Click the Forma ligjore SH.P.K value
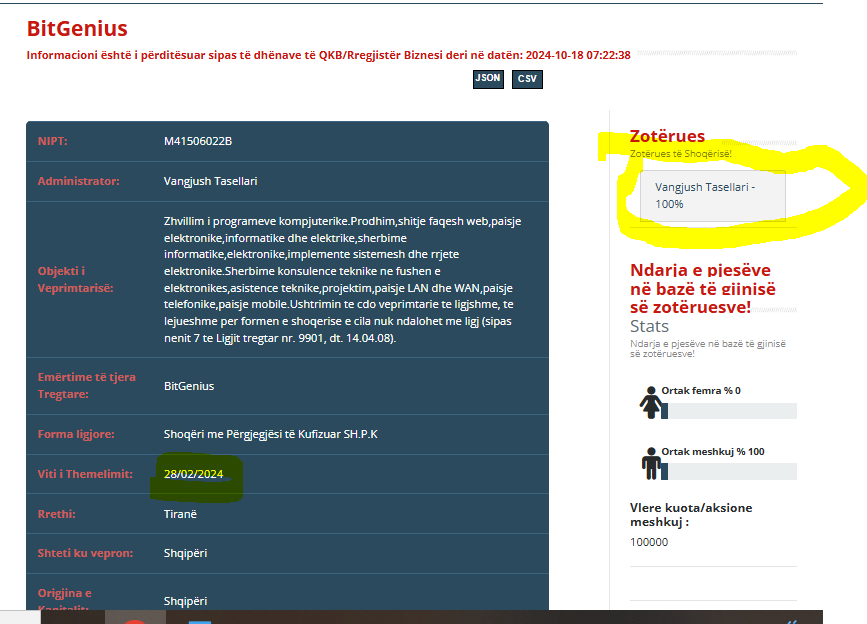 pyautogui.click(x=270, y=434)
